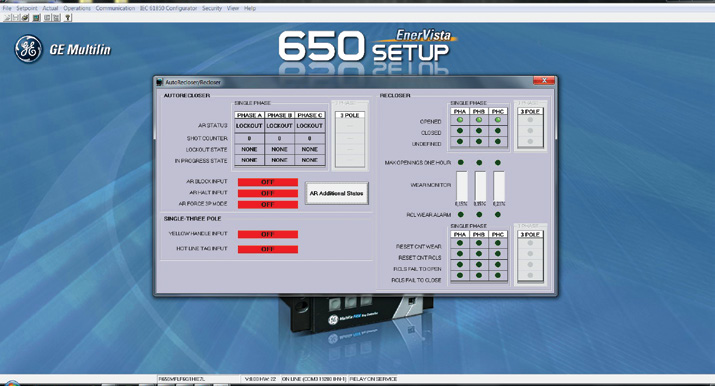
Task: Click the PHASE A shot counter value
Action: [249, 138]
